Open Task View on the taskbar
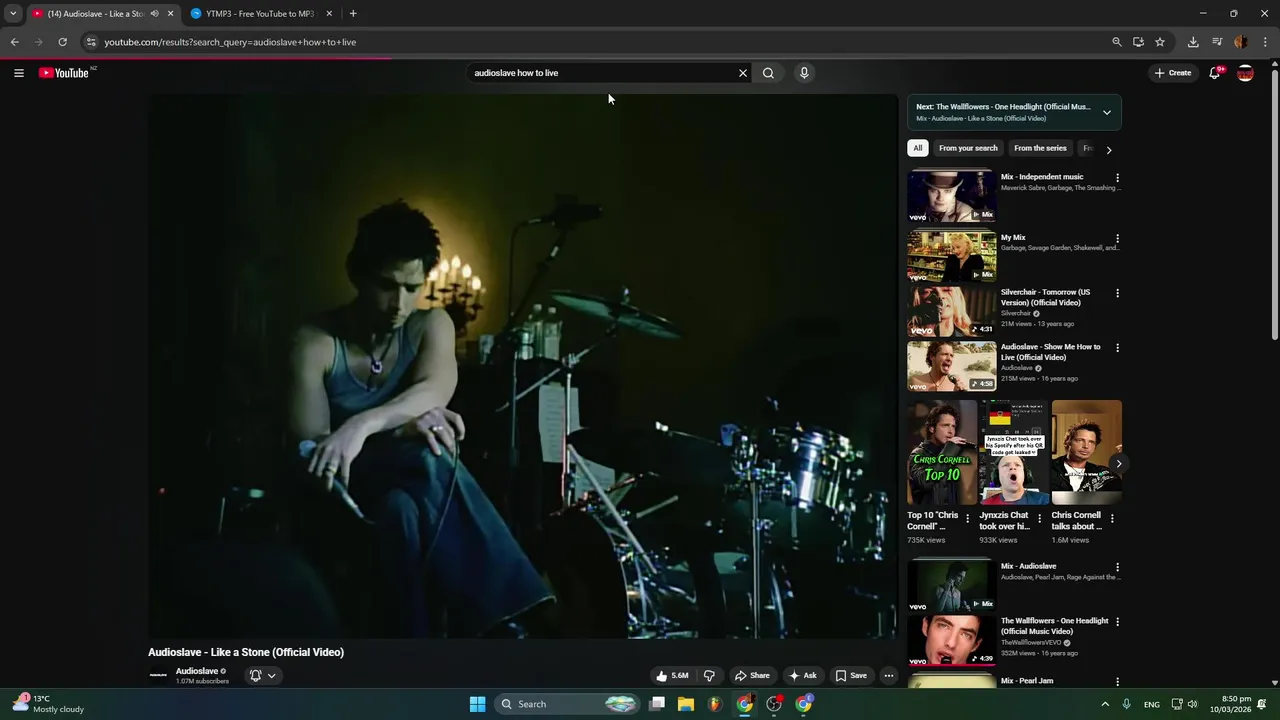The height and width of the screenshot is (720, 1280). (657, 704)
